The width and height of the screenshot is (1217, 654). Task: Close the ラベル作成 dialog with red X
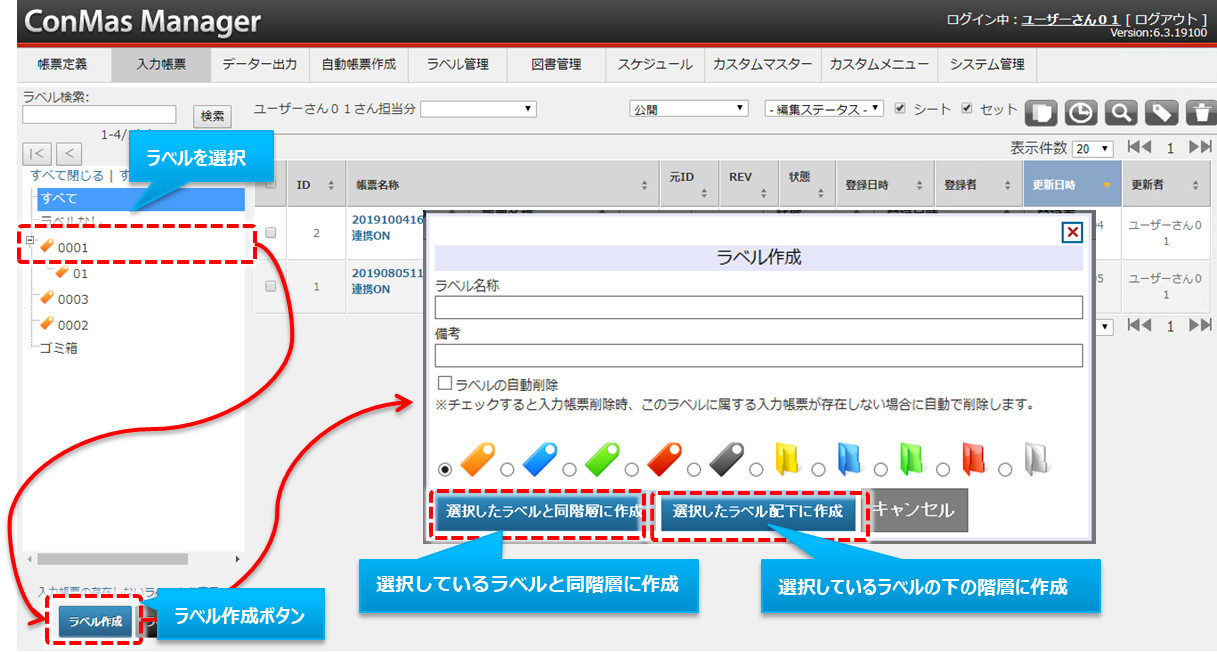click(1072, 232)
